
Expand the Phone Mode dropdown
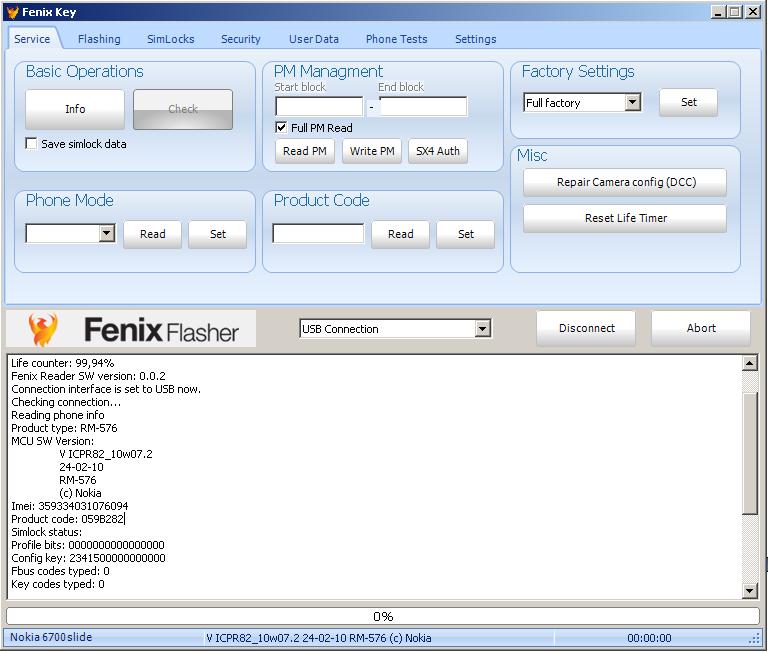(107, 233)
